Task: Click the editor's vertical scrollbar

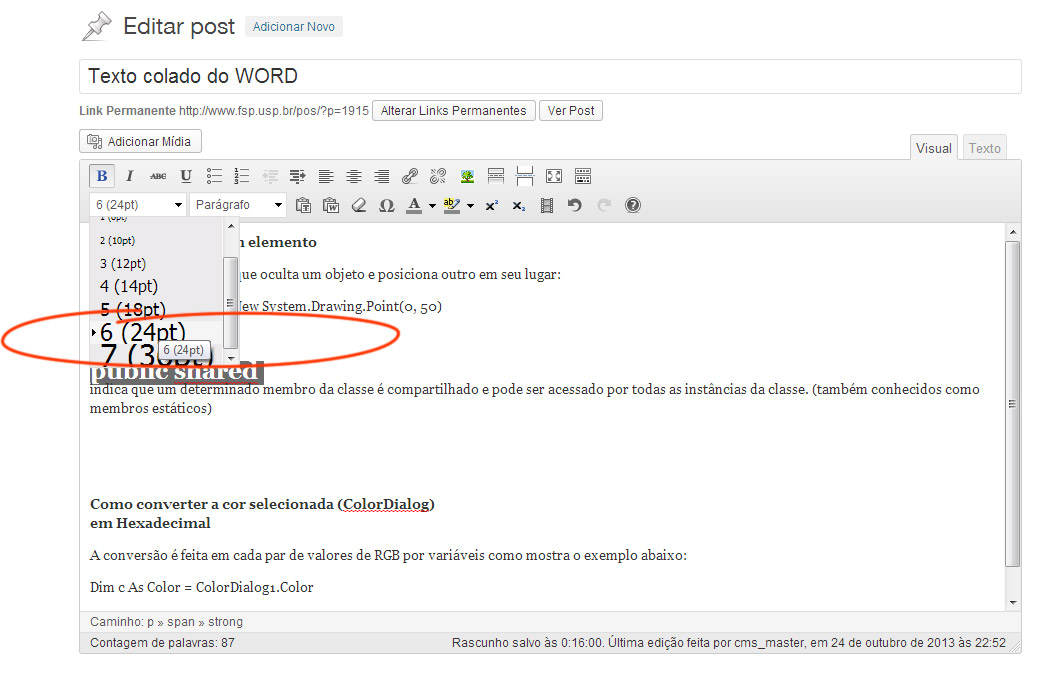Action: (x=1012, y=403)
